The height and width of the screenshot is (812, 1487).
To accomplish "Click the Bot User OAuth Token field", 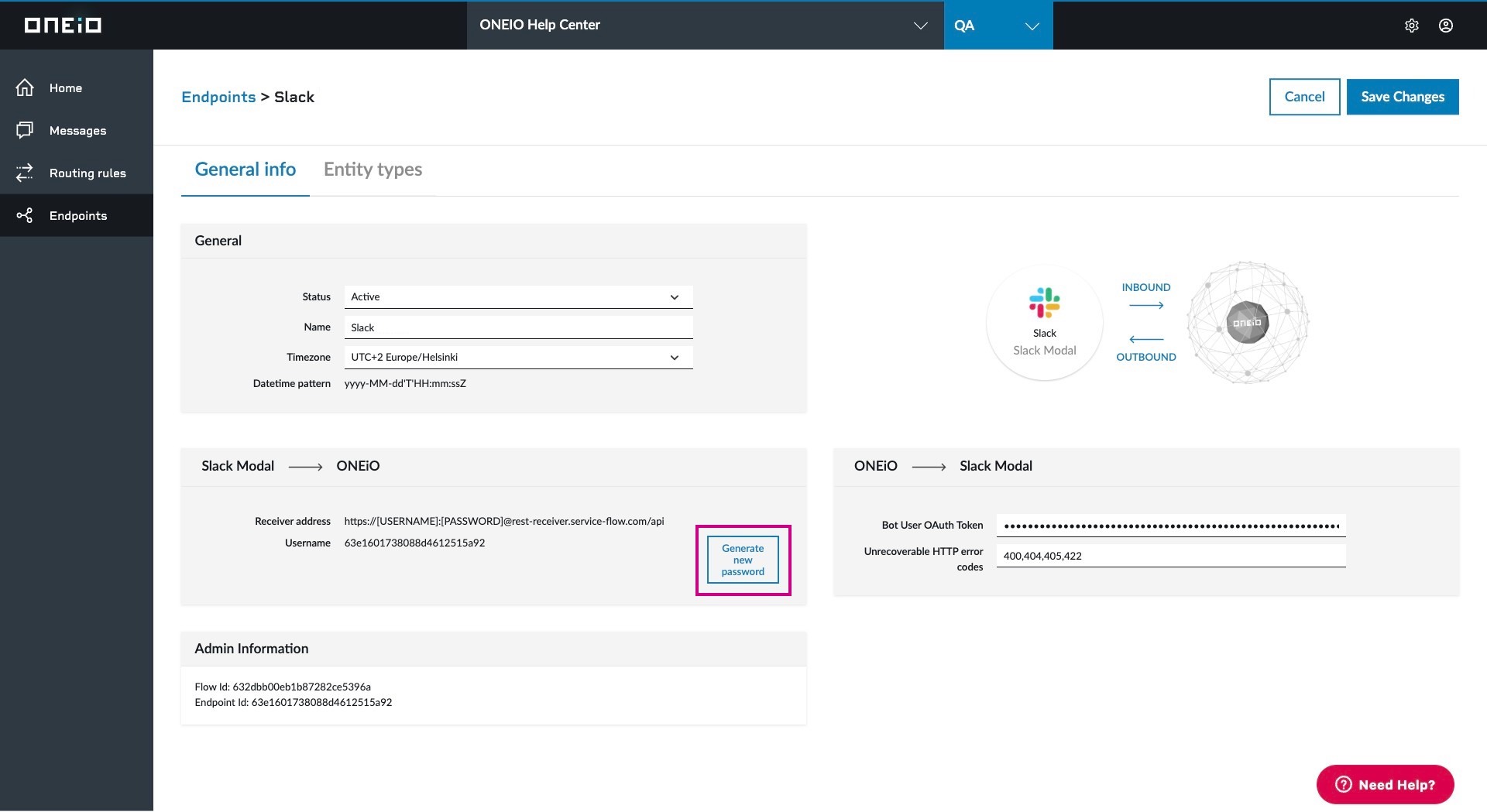I will (x=1170, y=526).
